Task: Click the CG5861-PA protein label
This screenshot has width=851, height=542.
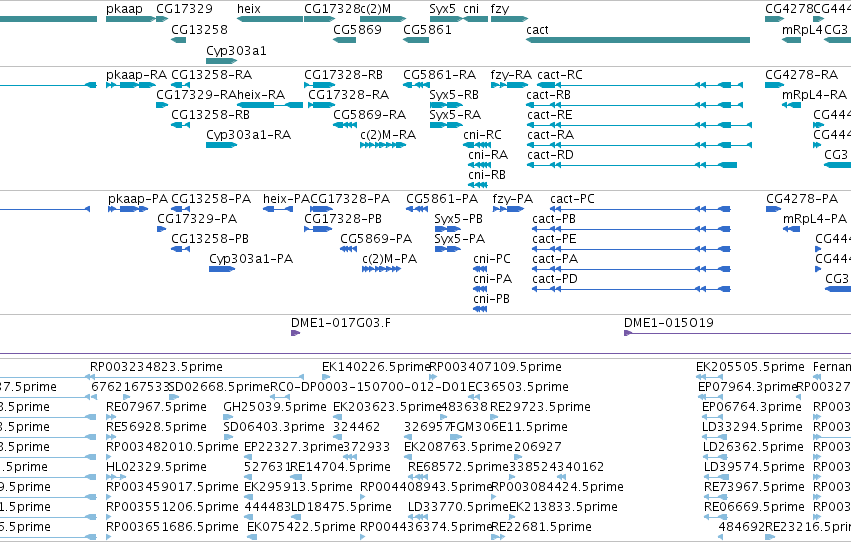Action: point(442,199)
